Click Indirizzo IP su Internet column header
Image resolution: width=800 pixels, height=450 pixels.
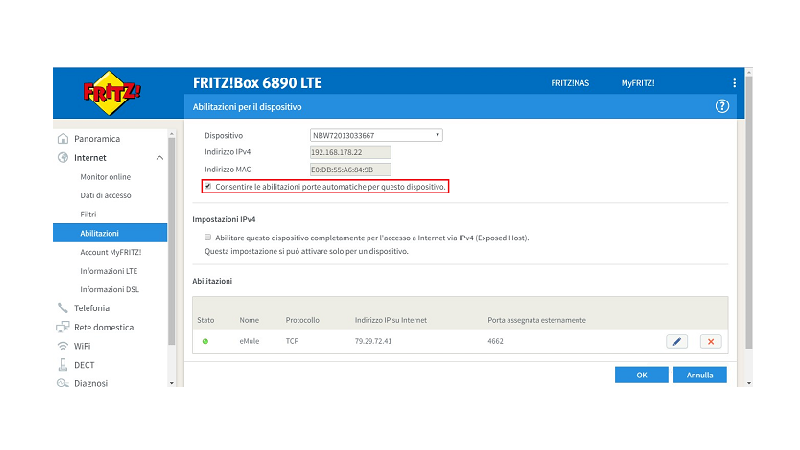coord(391,320)
